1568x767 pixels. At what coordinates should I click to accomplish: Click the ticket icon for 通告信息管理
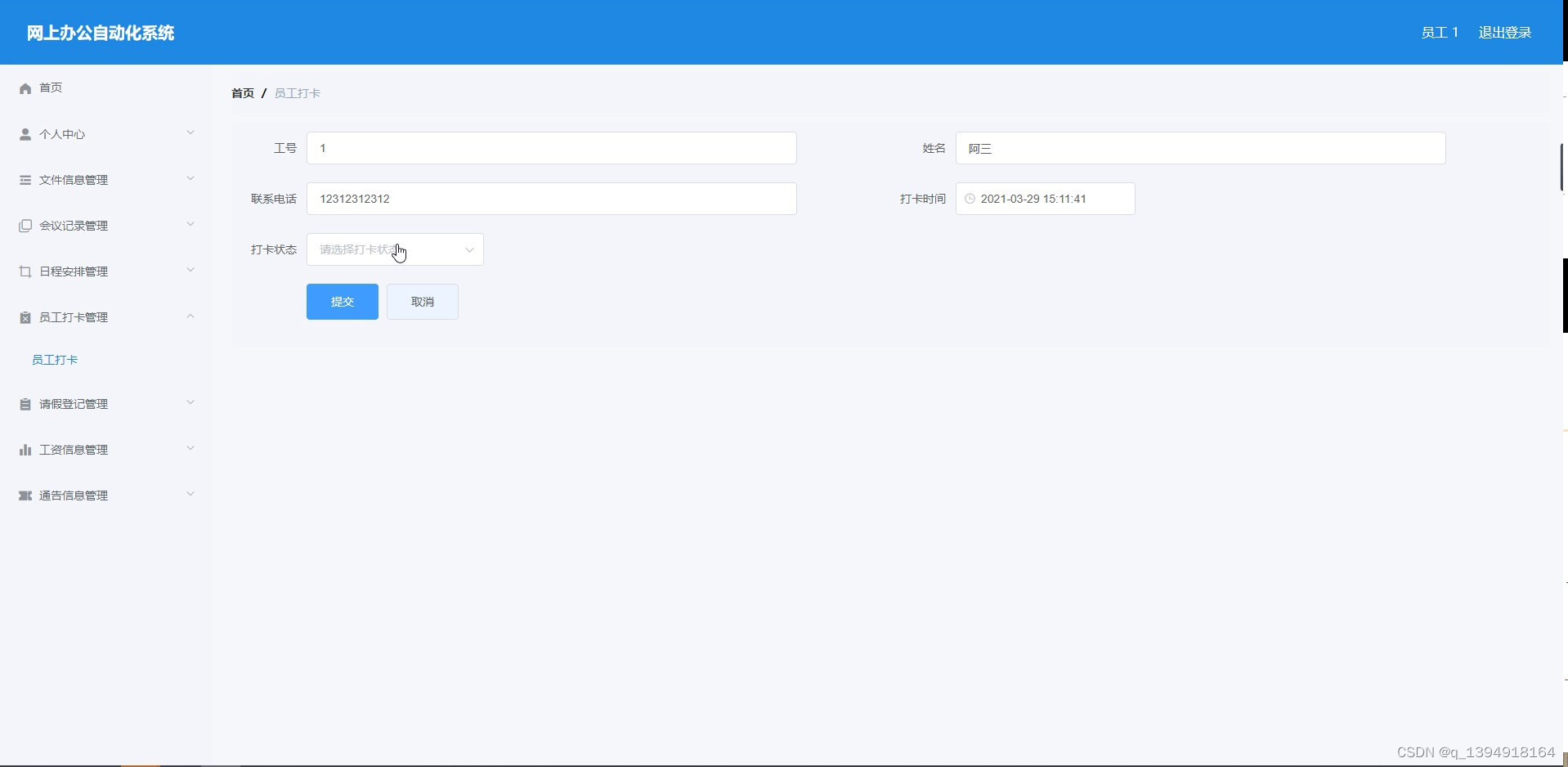25,496
